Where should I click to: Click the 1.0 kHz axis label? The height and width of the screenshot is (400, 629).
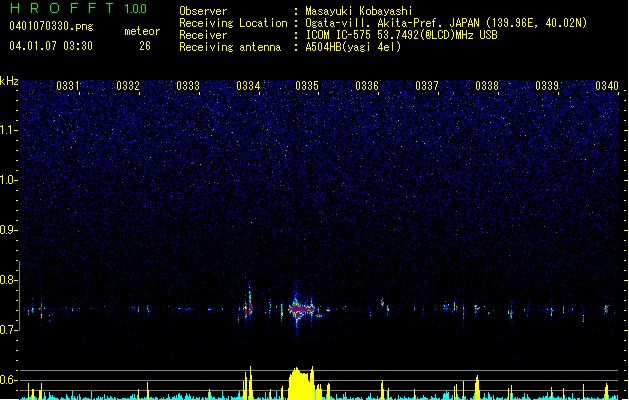point(8,180)
